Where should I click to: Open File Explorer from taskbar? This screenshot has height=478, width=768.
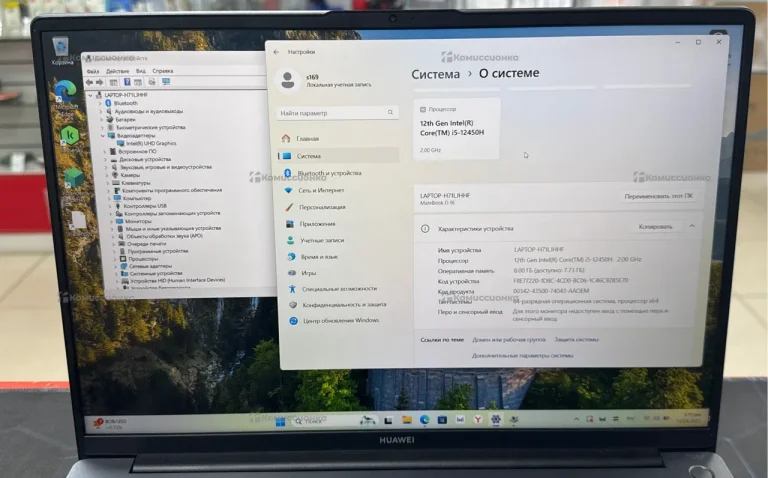(x=407, y=420)
